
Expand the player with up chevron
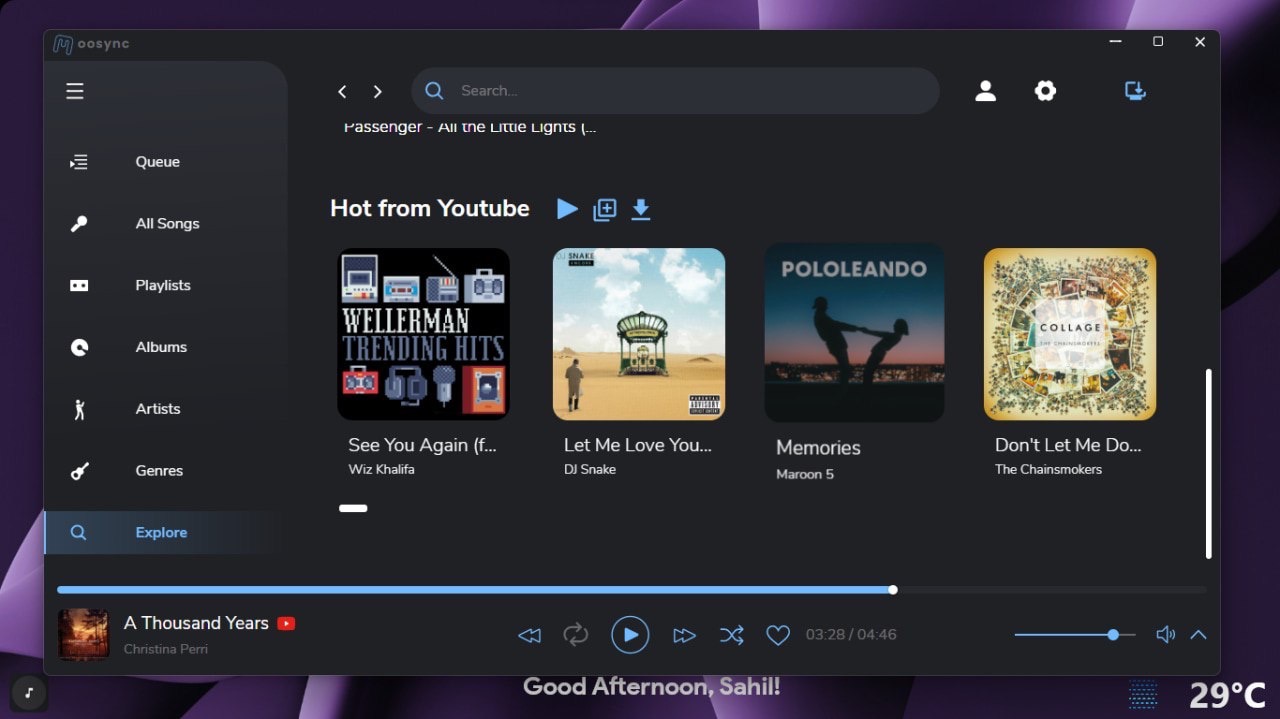click(1198, 635)
